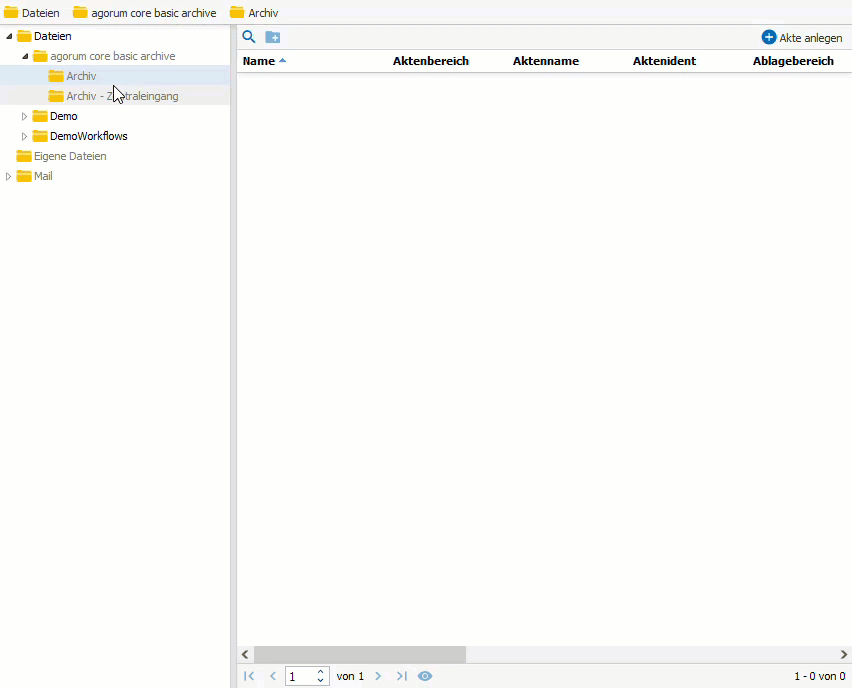Viewport: 852px width, 688px height.
Task: Open Eigene Dateien folder
Action: pyautogui.click(x=70, y=156)
